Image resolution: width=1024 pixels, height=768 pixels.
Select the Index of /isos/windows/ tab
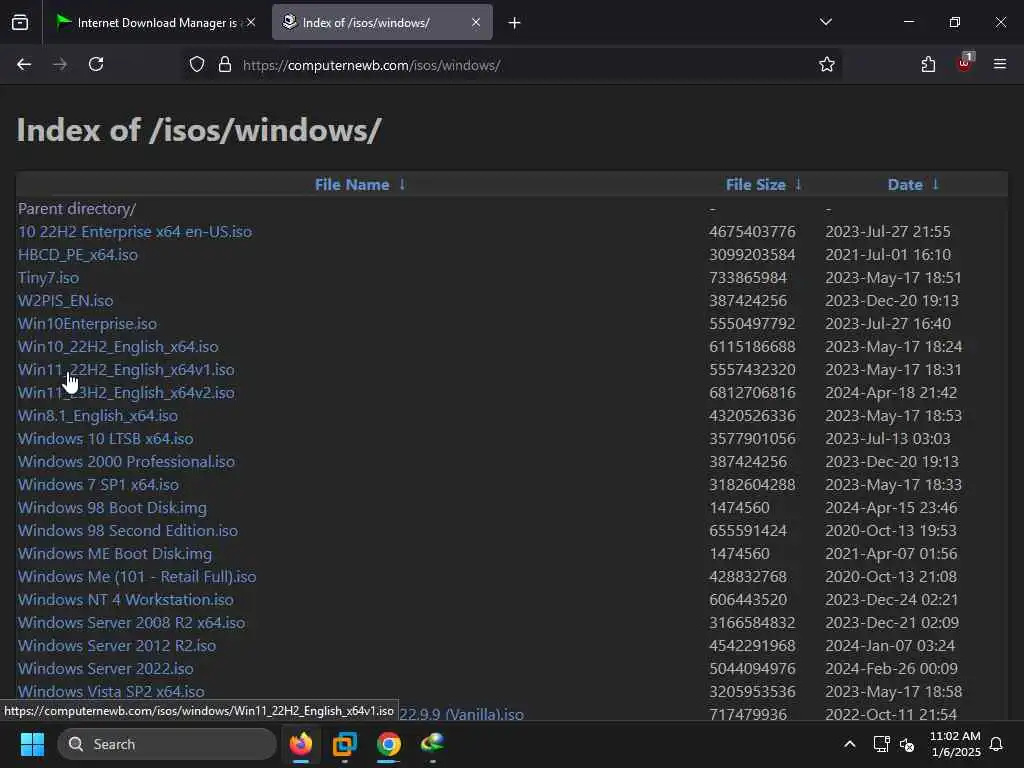click(382, 22)
